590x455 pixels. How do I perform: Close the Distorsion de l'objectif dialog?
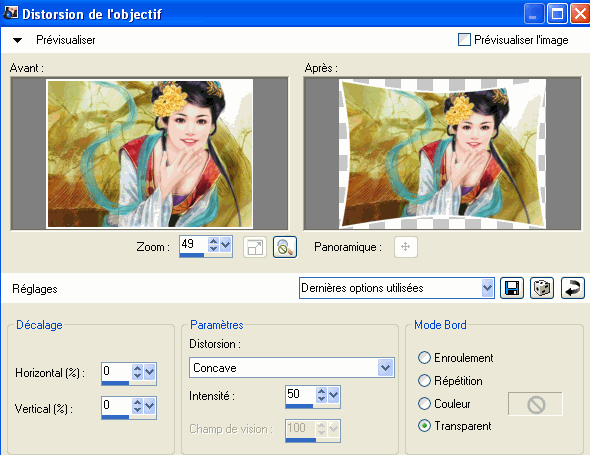[x=580, y=14]
